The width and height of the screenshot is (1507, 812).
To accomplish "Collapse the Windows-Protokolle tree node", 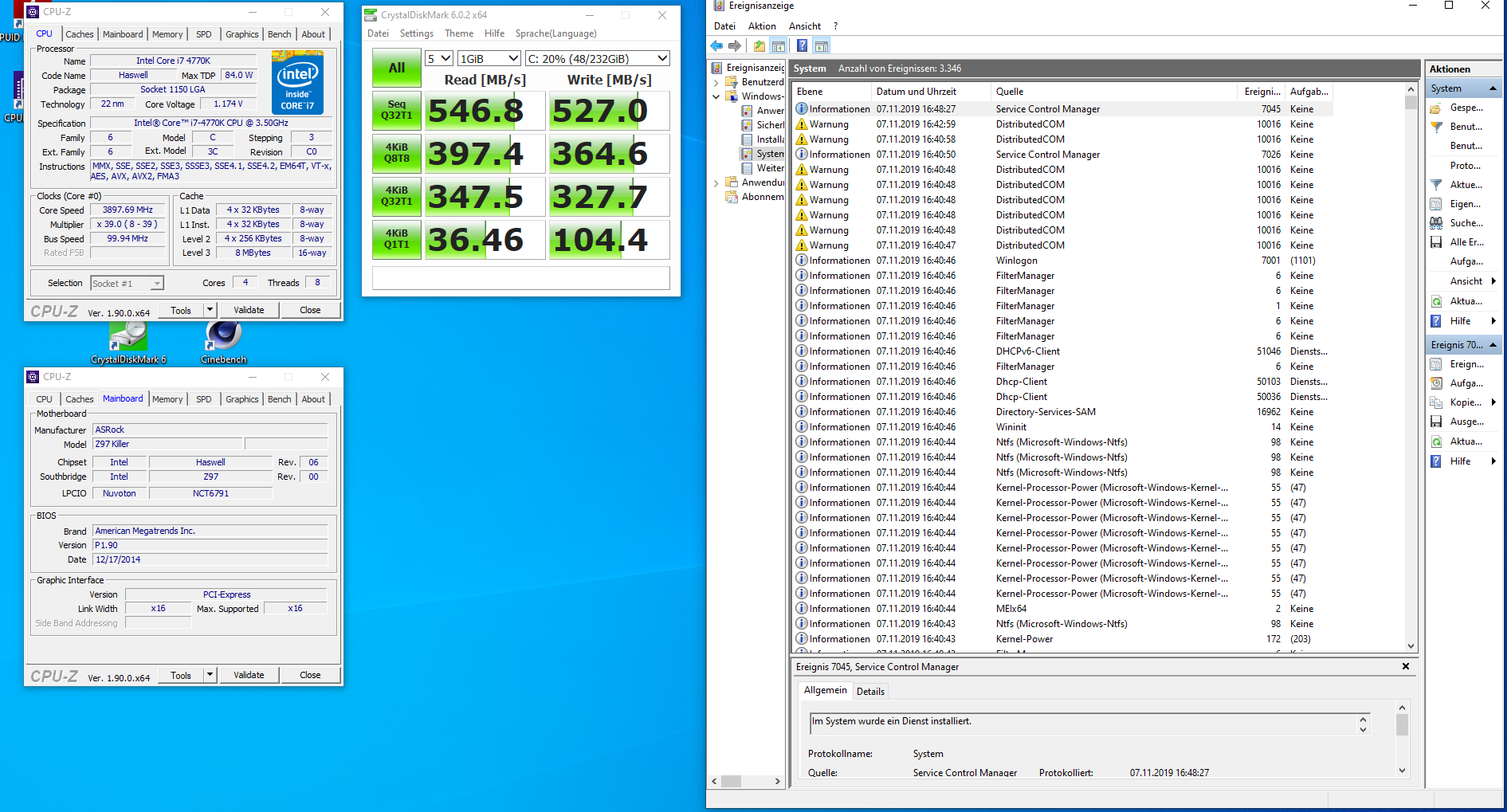I will (716, 96).
